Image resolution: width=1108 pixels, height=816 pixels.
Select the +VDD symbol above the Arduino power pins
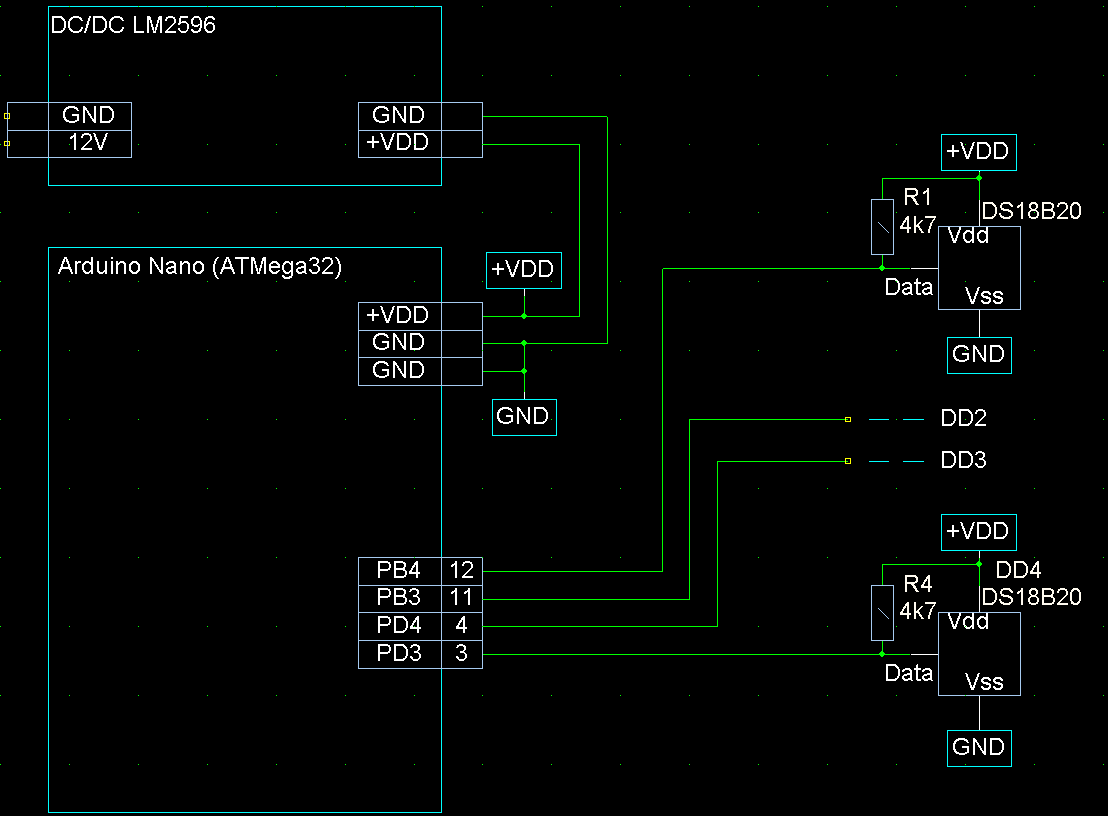tap(524, 271)
